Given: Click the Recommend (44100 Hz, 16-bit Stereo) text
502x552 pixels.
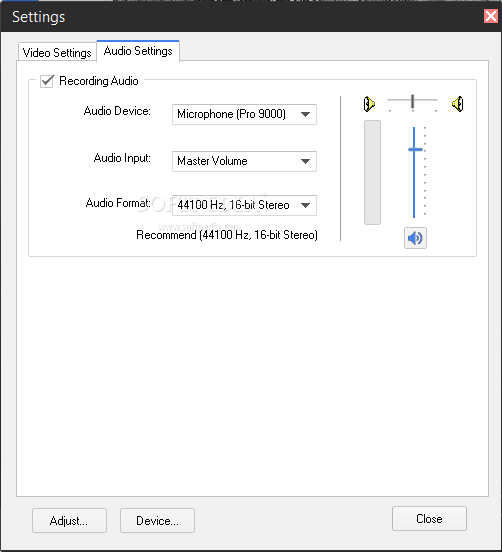Looking at the screenshot, I should (x=227, y=235).
